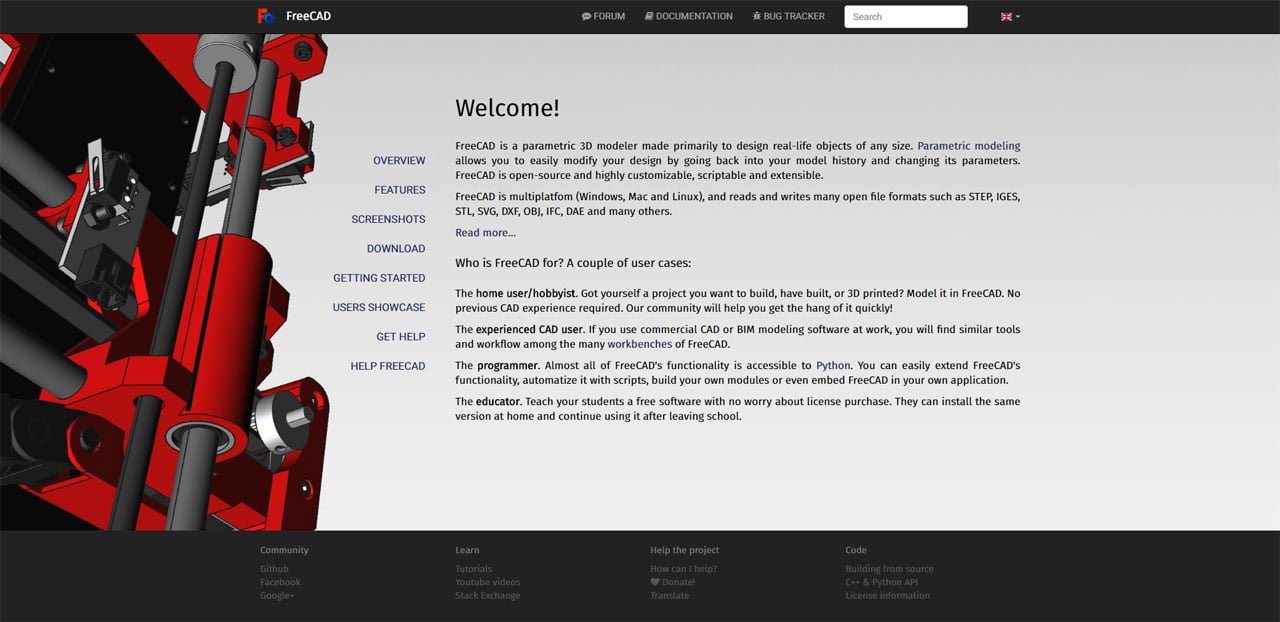Go to the SCREENSHOTS section
1280x622 pixels.
(388, 219)
